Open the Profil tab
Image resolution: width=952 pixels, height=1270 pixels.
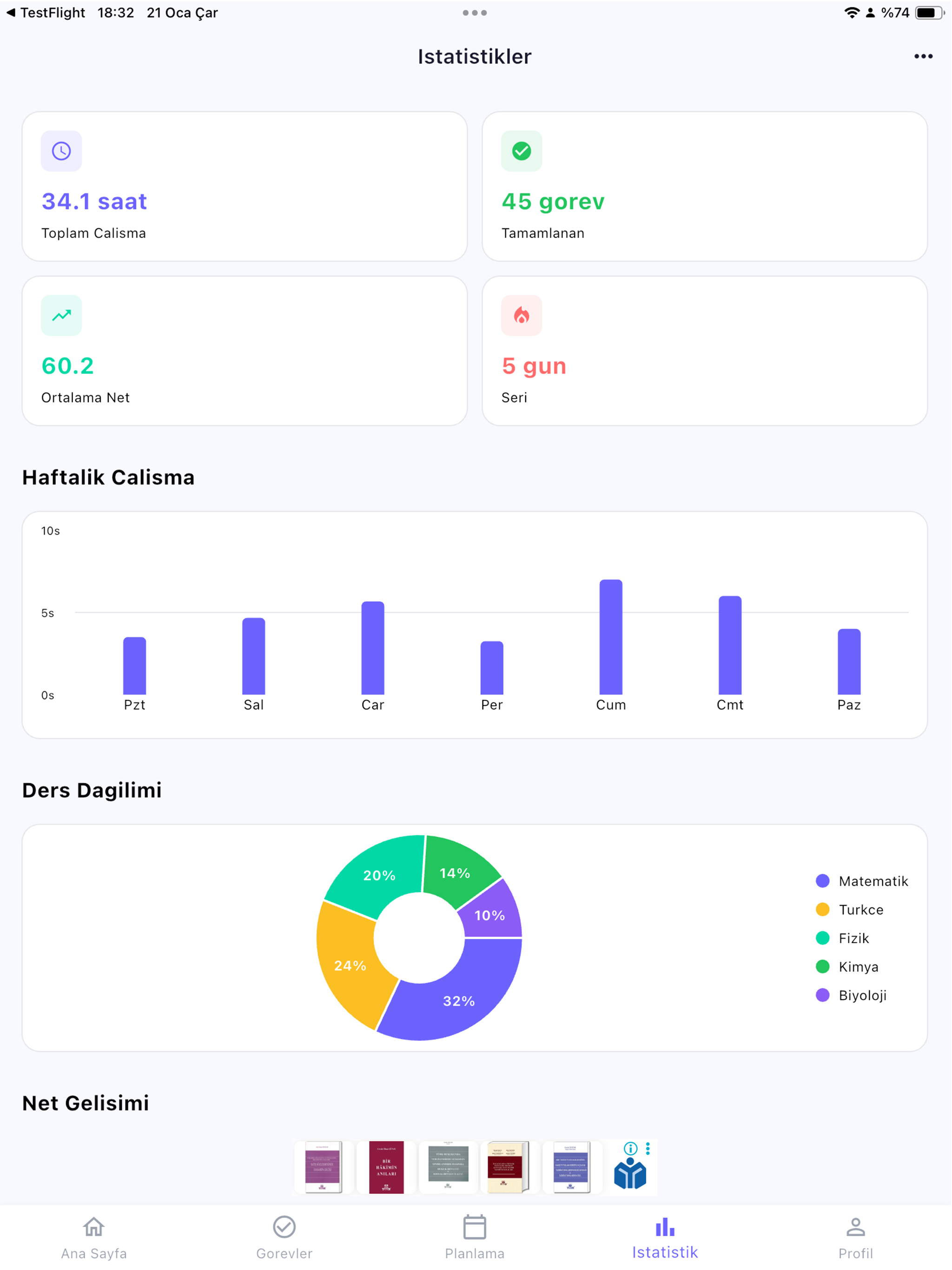[x=855, y=1238]
